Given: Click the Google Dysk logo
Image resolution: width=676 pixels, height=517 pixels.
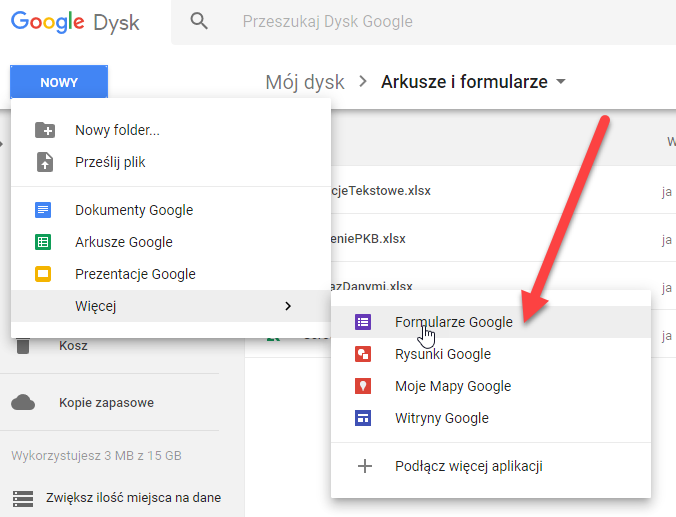Looking at the screenshot, I should [75, 22].
